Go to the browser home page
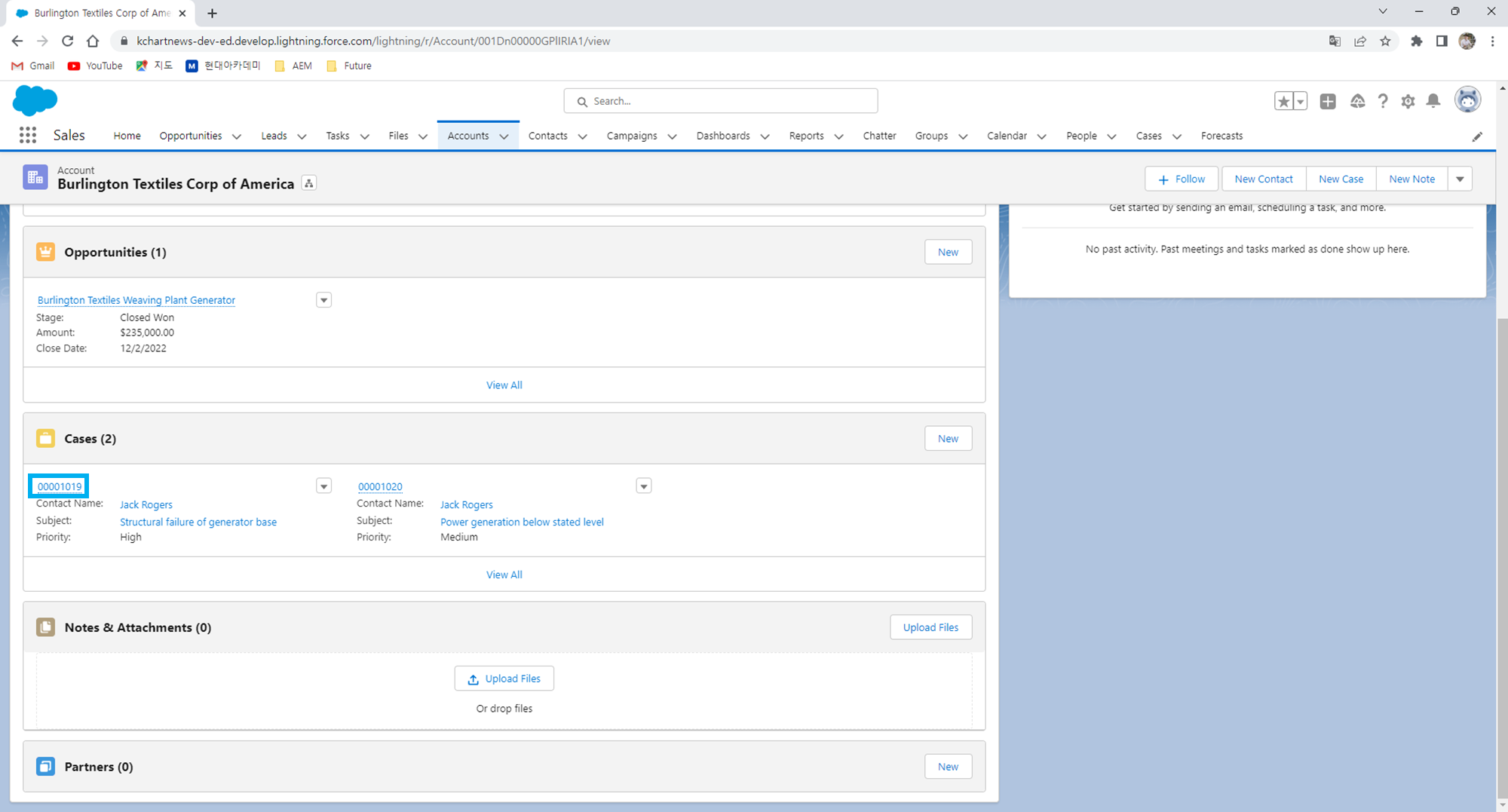Viewport: 1508px width, 812px height. [93, 41]
